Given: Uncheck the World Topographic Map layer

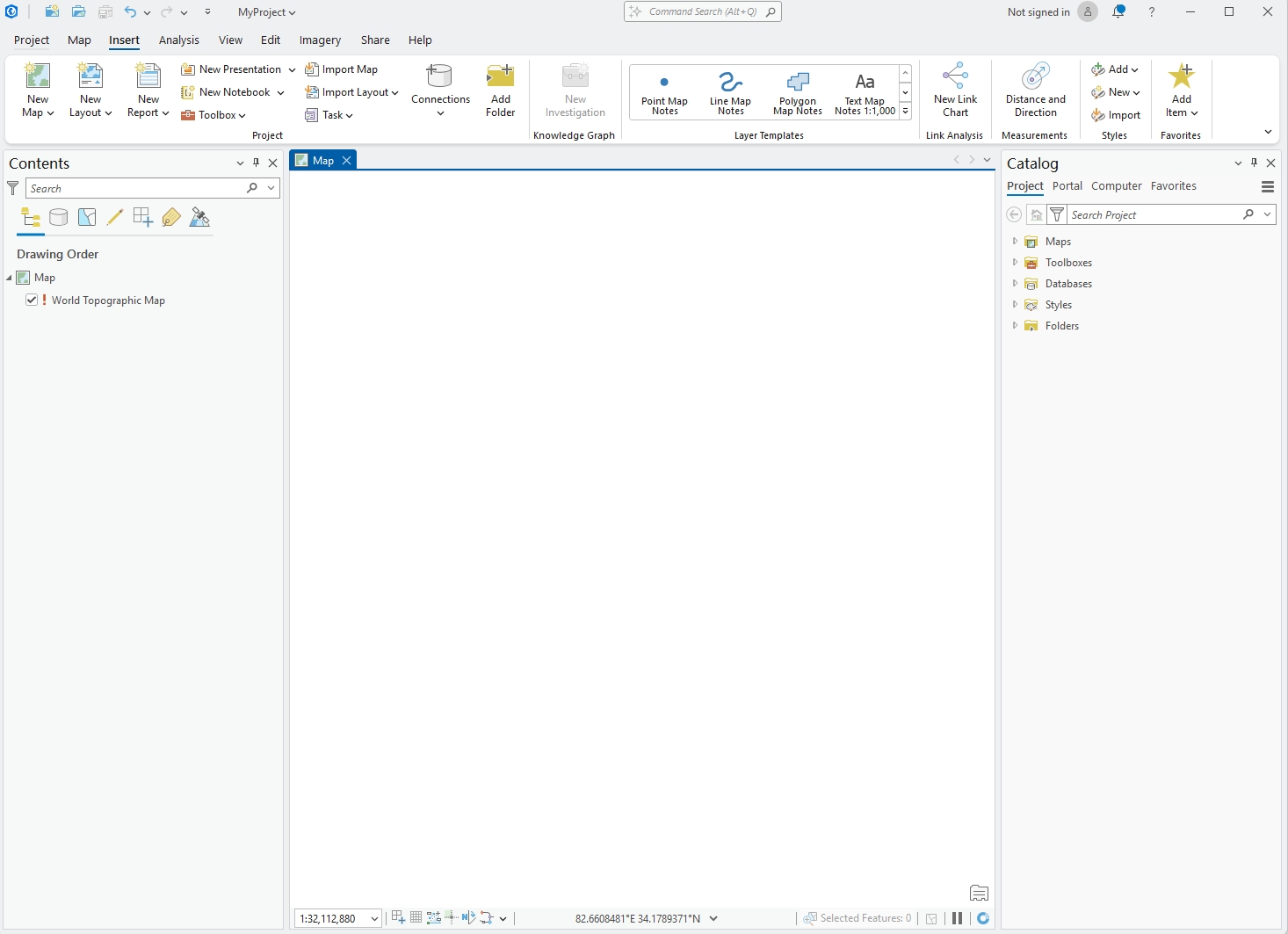Looking at the screenshot, I should [x=32, y=300].
